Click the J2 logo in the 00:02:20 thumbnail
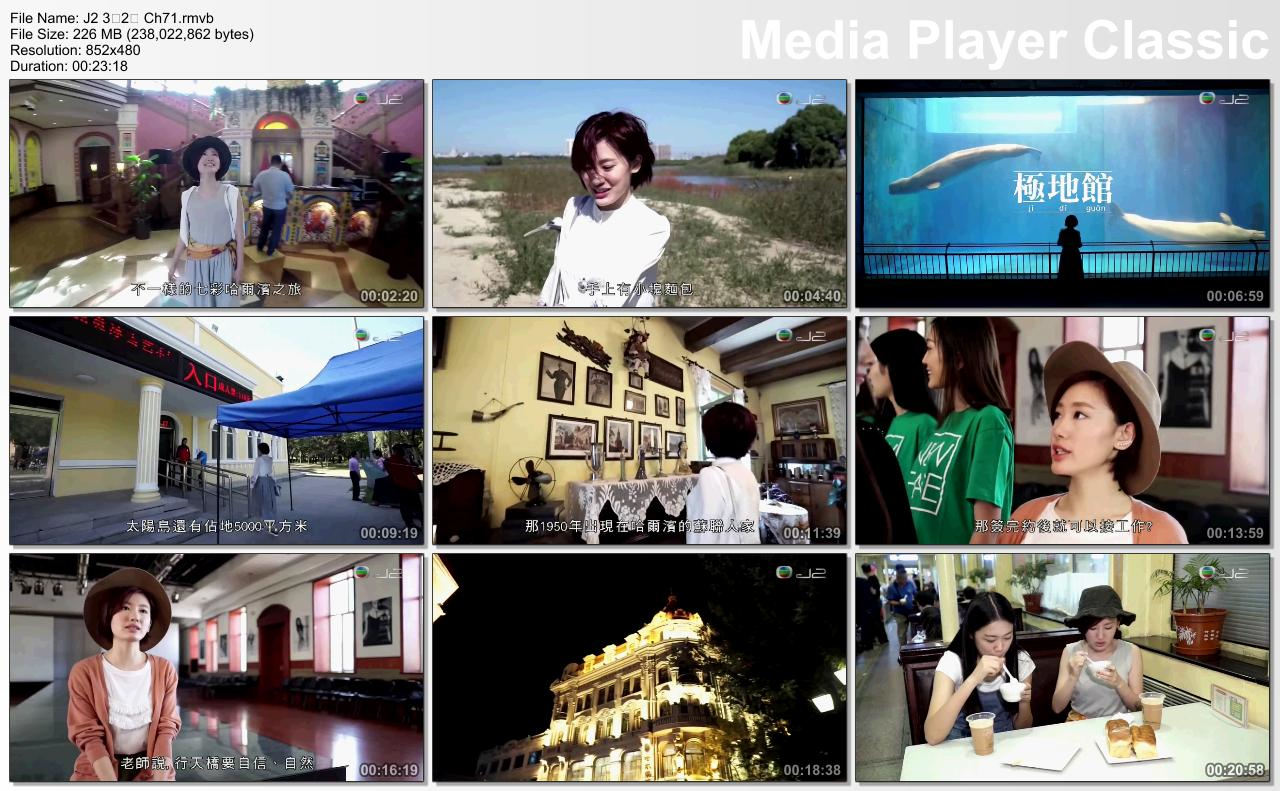The height and width of the screenshot is (791, 1280). (x=379, y=99)
